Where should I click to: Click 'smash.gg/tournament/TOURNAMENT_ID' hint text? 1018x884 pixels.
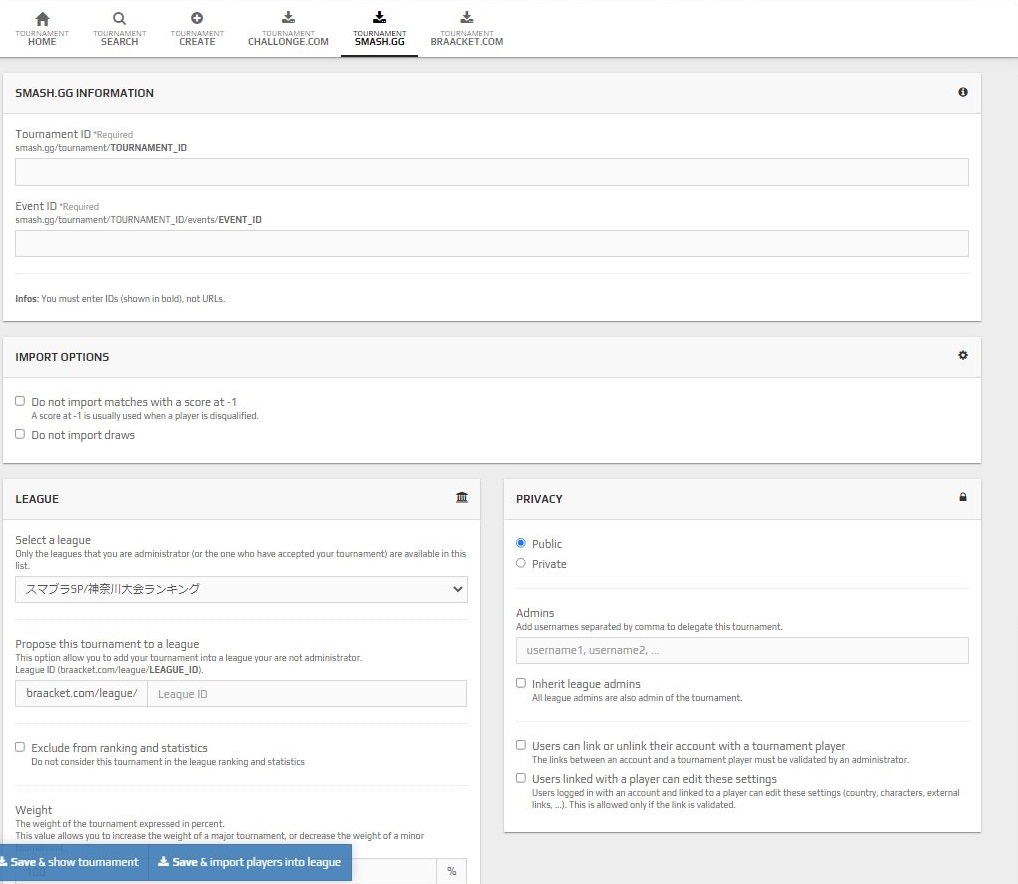pyautogui.click(x=101, y=148)
